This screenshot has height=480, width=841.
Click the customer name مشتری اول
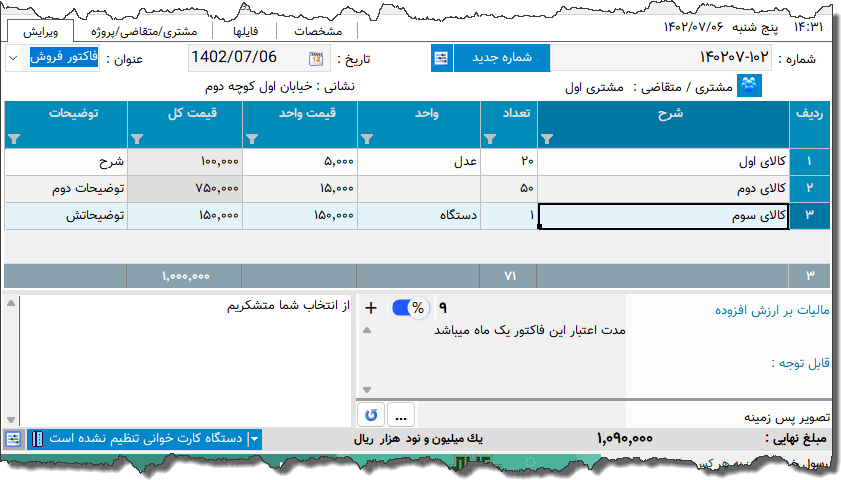(x=594, y=88)
